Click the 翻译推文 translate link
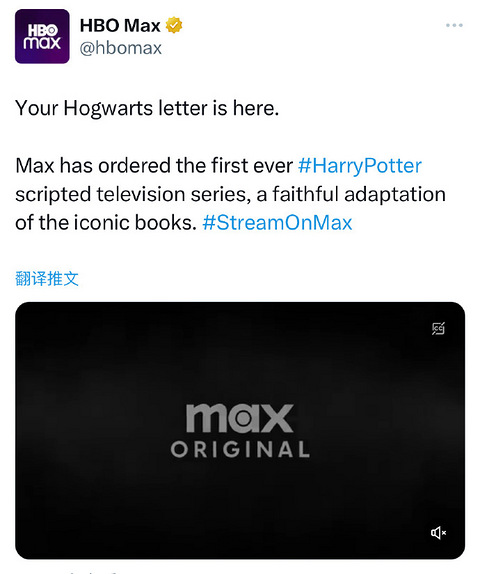The height and width of the screenshot is (574, 480). click(x=47, y=279)
